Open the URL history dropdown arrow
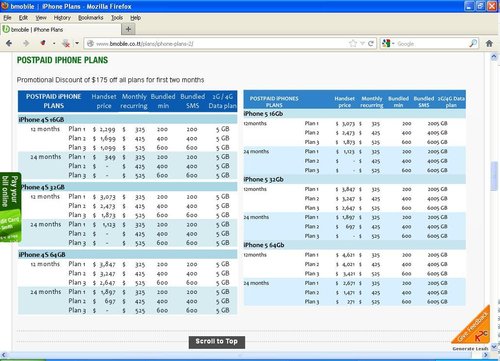 (363, 44)
